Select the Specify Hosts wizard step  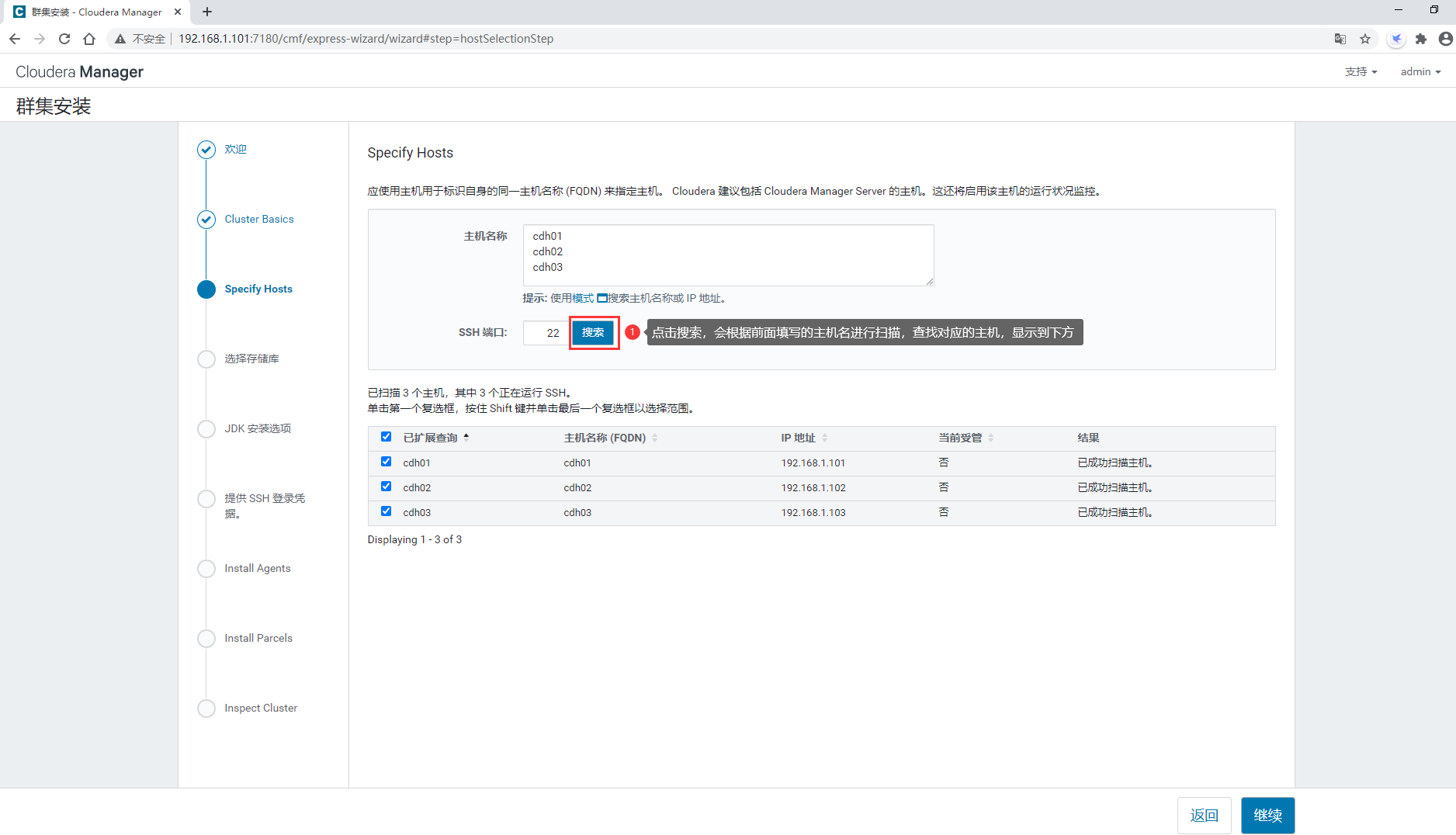258,289
